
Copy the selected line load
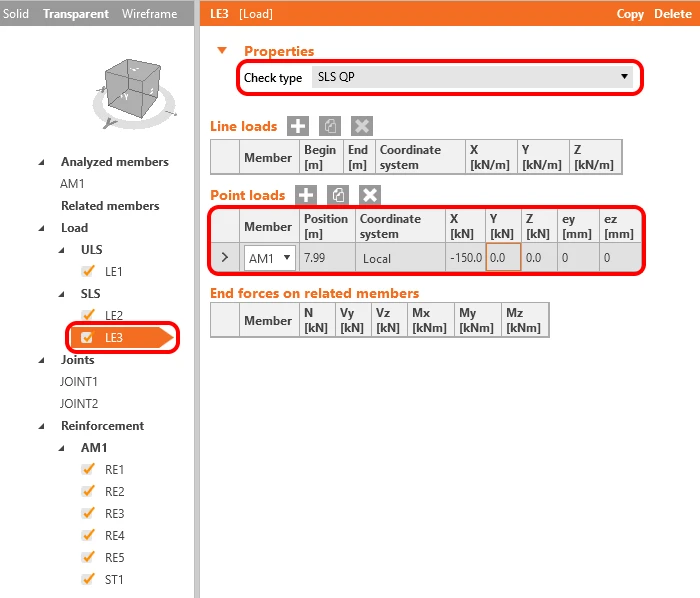tap(330, 126)
